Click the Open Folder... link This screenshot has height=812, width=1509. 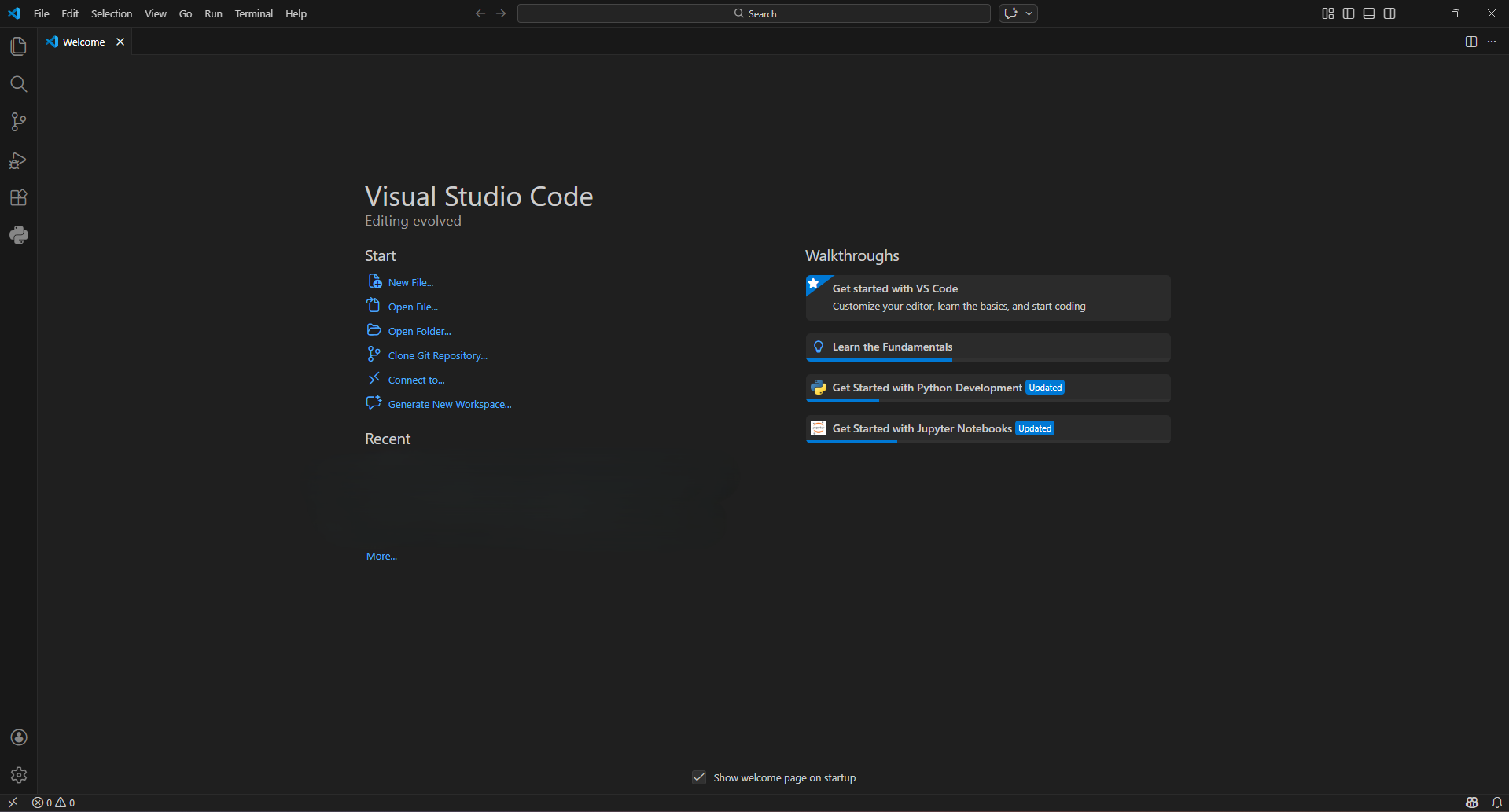(419, 331)
